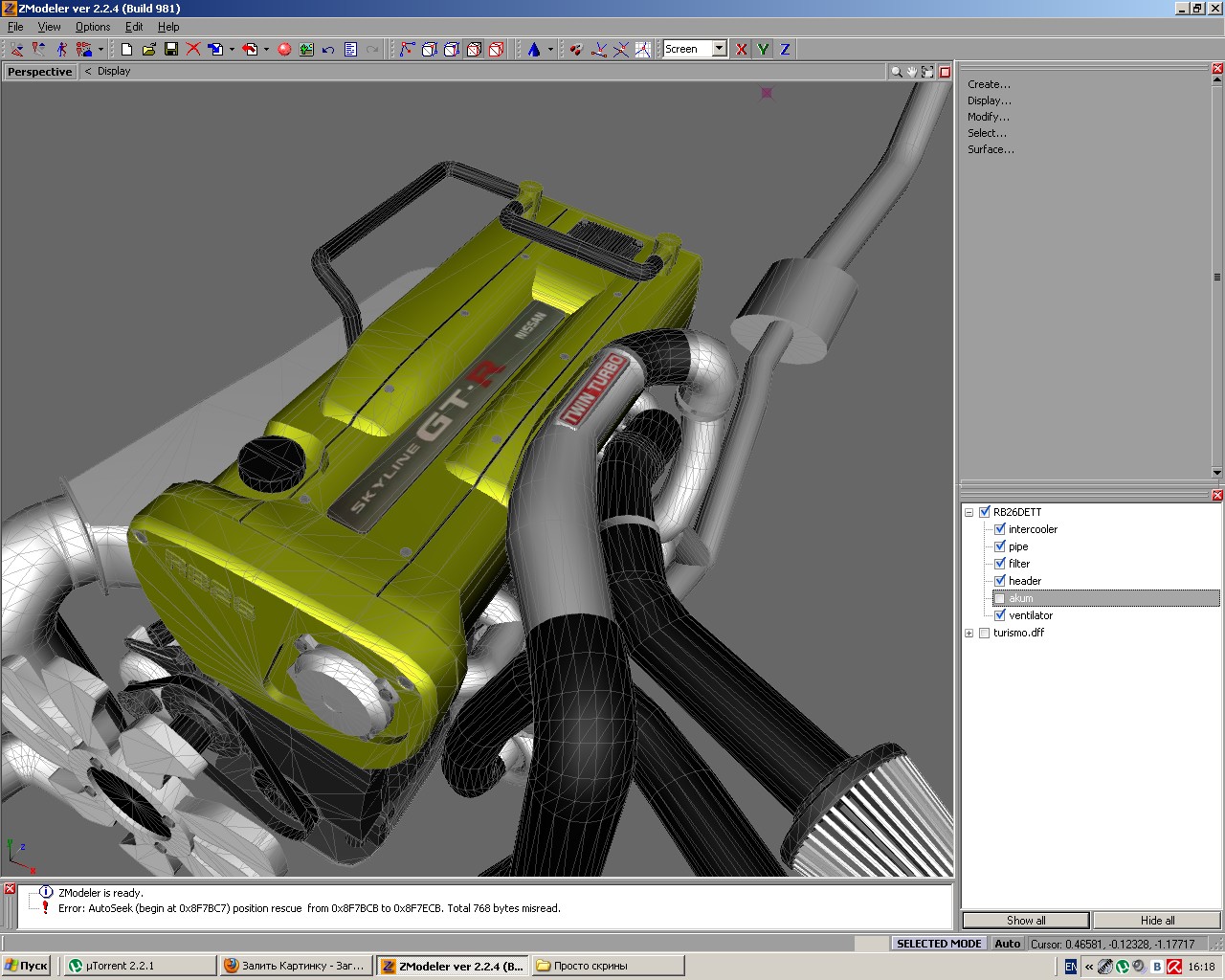
Task: Click the blue Undo arrow icon
Action: tap(328, 49)
